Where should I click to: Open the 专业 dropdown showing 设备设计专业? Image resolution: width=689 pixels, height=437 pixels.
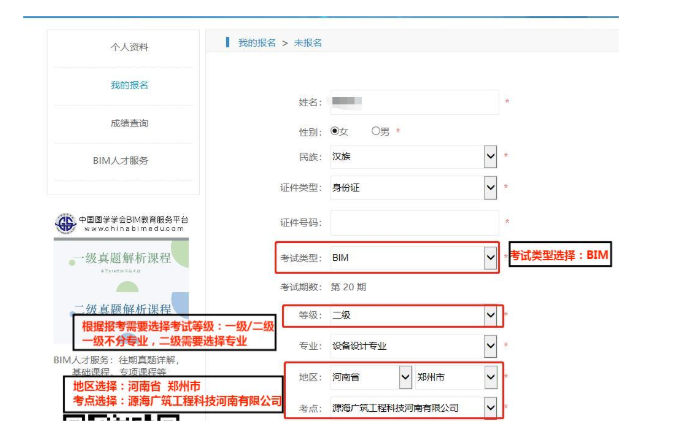(413, 346)
